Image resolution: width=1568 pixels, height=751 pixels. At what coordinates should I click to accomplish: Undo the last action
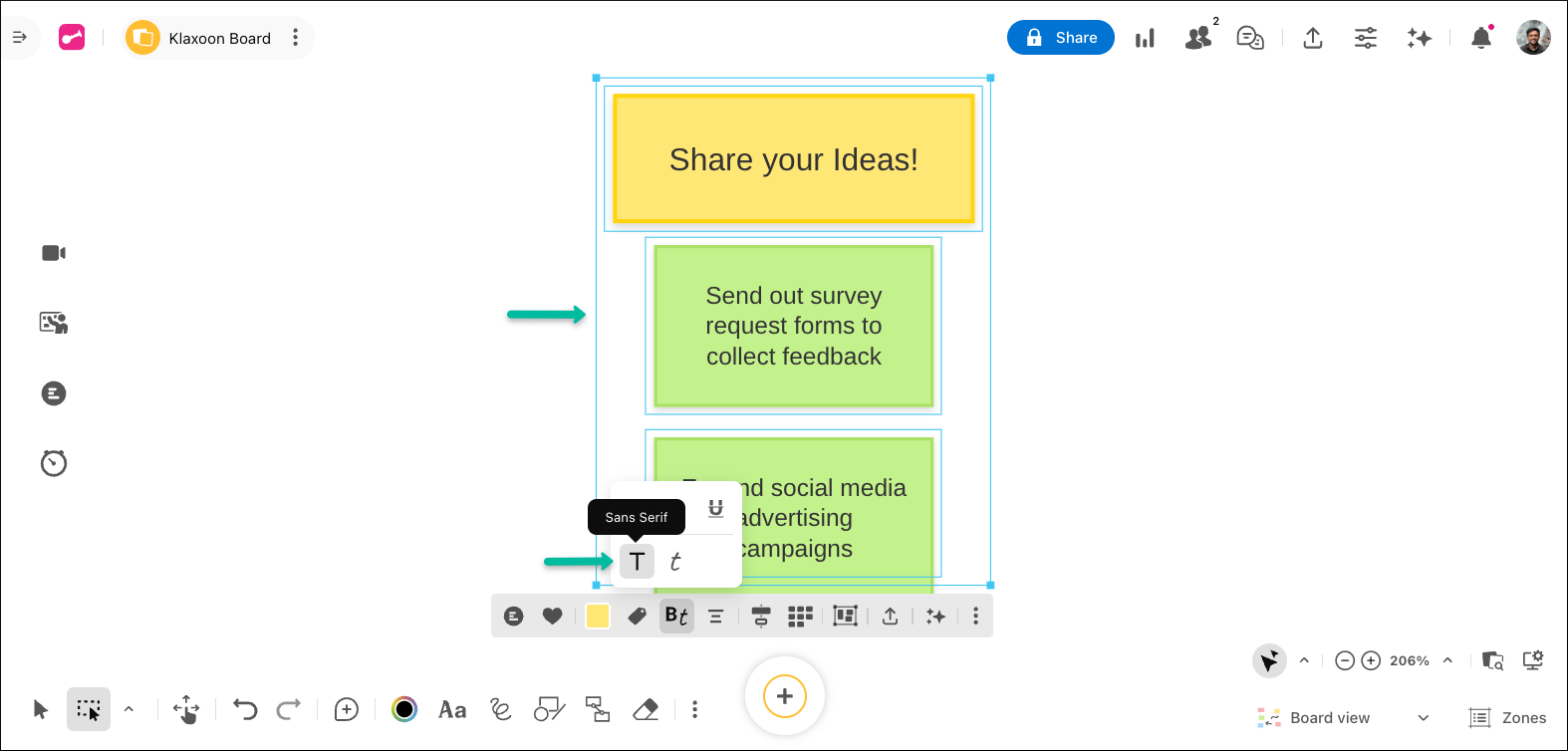click(245, 709)
